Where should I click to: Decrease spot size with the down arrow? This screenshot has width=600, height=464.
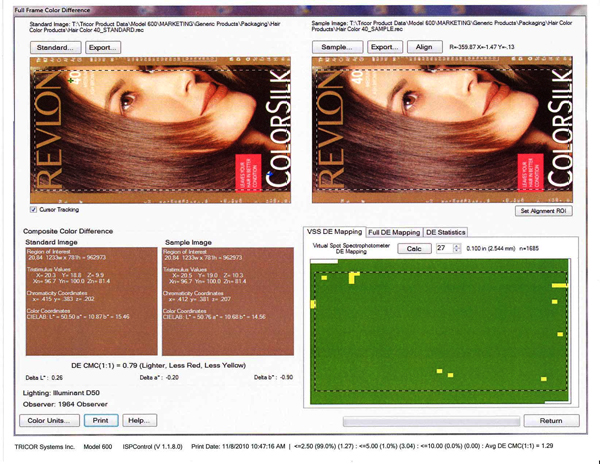(x=457, y=251)
